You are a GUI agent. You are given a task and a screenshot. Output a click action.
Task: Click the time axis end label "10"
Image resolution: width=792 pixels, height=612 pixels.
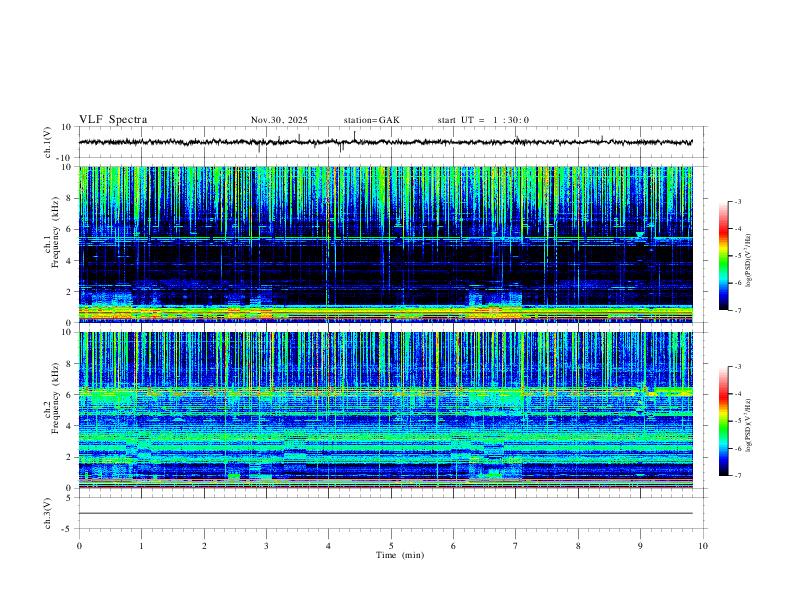pyautogui.click(x=703, y=546)
